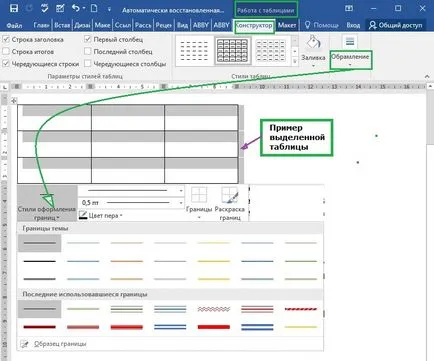Click the Границы grid icon
The height and width of the screenshot is (361, 434).
(x=199, y=195)
